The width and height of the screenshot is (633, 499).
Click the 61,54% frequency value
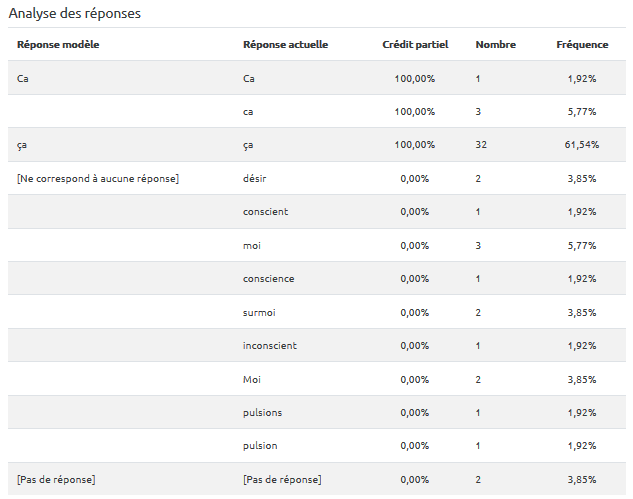tap(582, 145)
